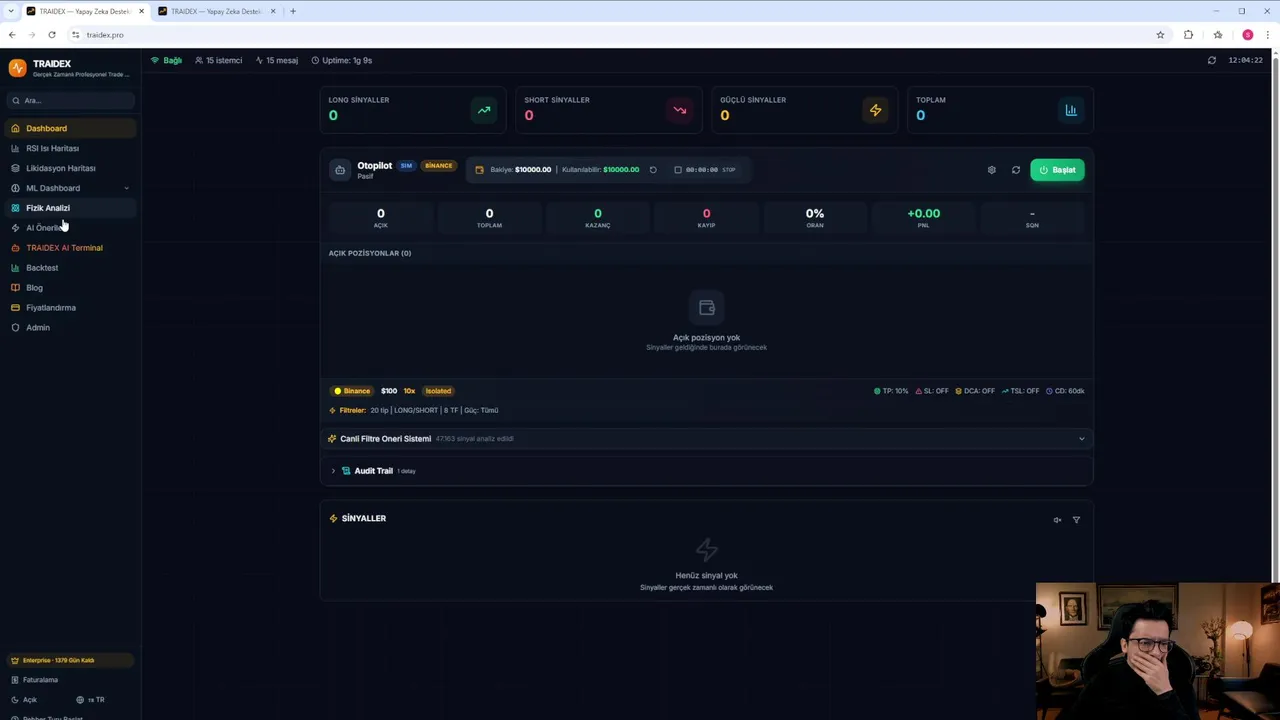Click the Blog sidebar icon

15,288
